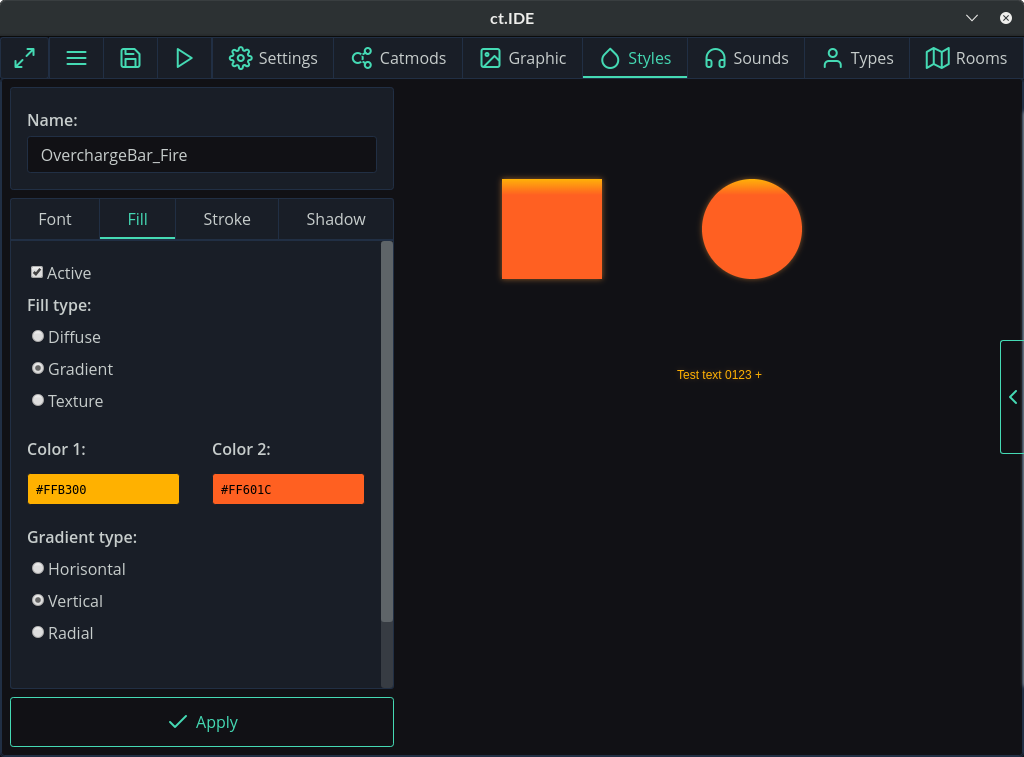Open the hamburger main menu
The width and height of the screenshot is (1024, 757).
coord(76,58)
